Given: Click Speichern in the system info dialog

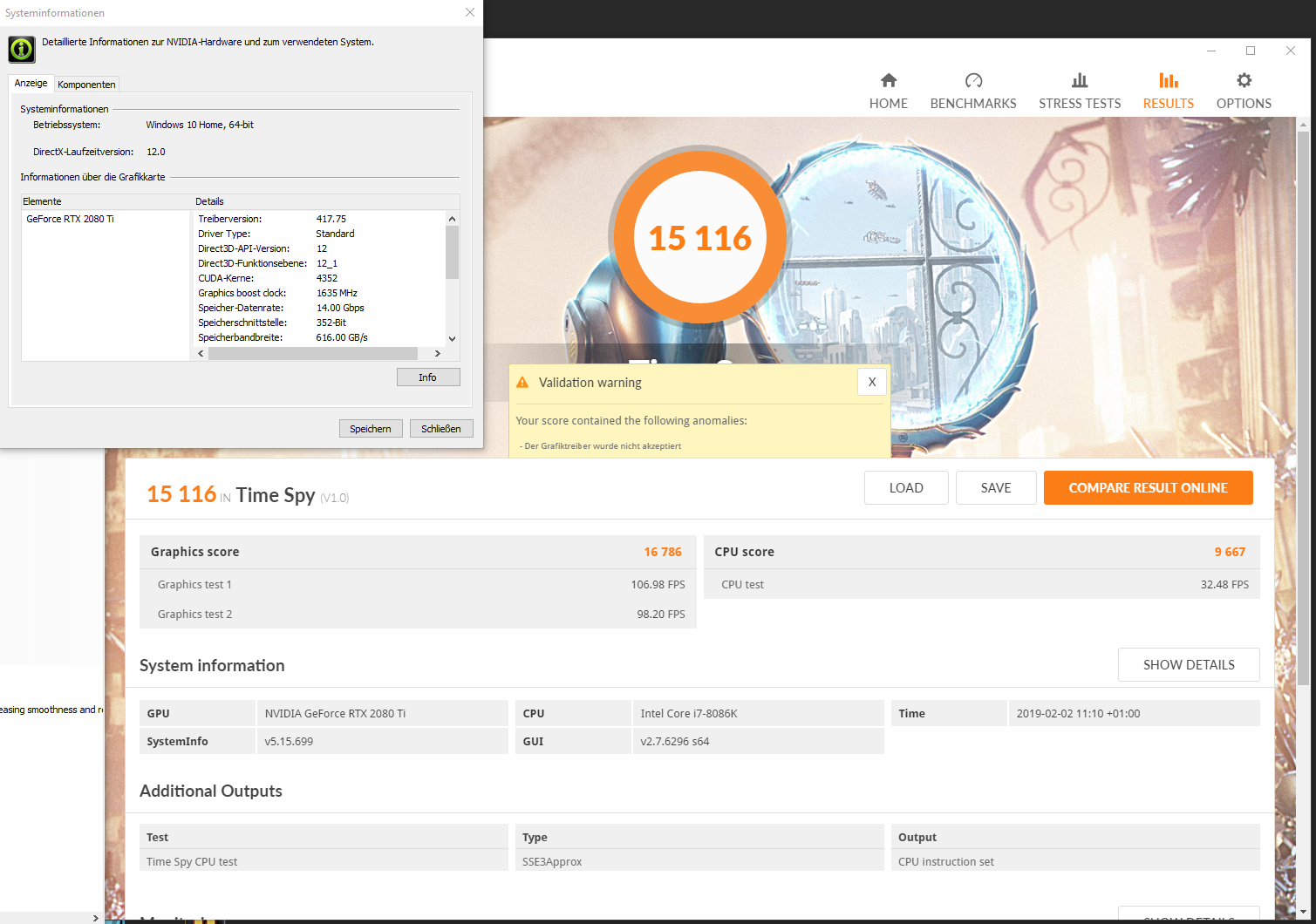Looking at the screenshot, I should click(x=371, y=429).
